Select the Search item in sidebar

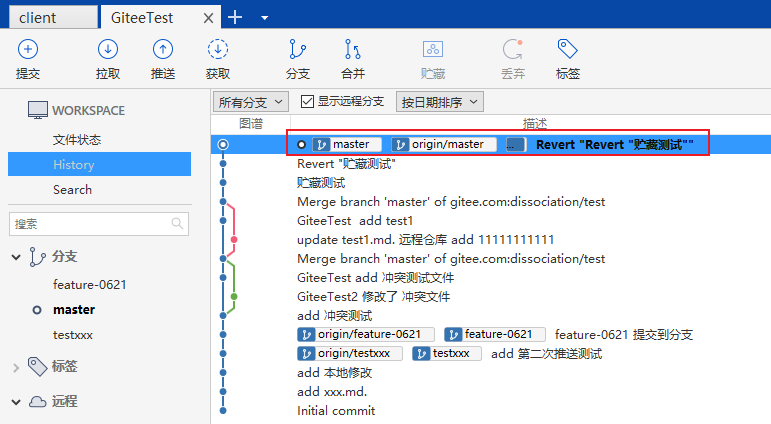click(72, 189)
